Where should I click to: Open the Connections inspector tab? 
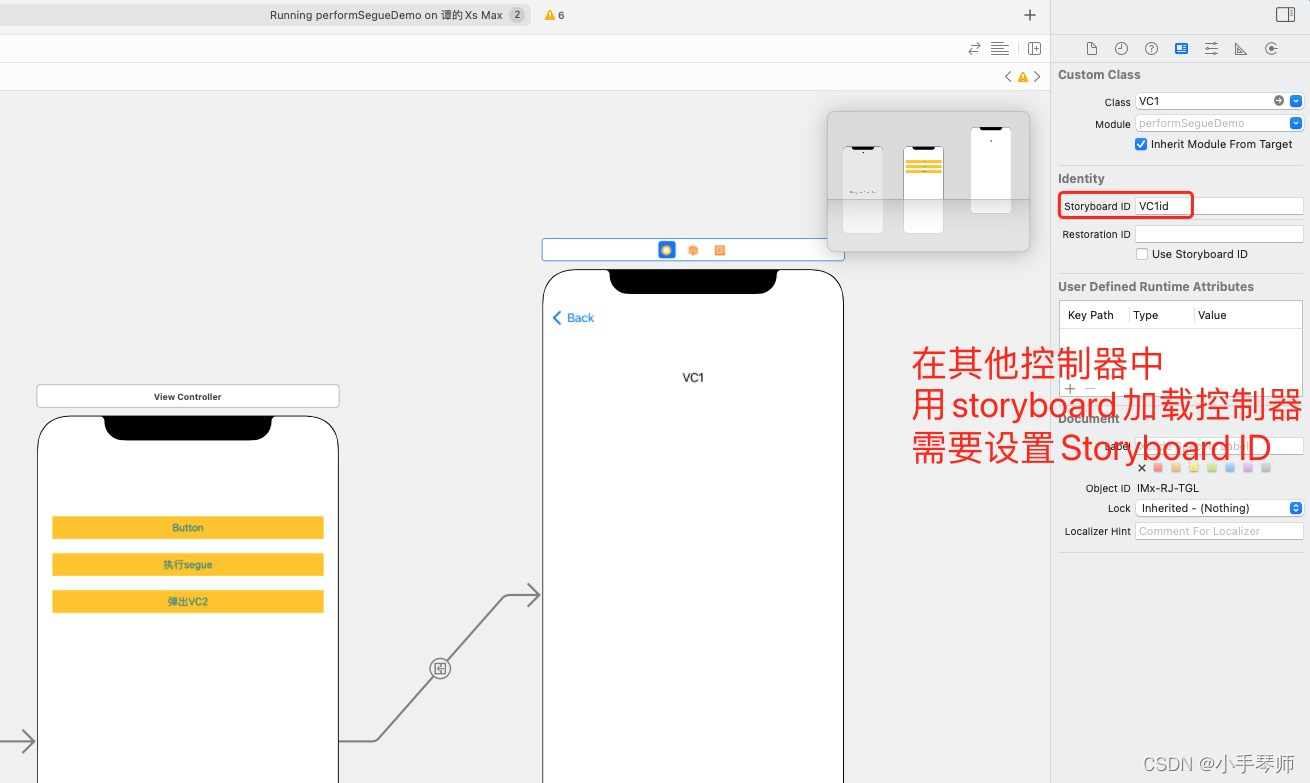click(x=1271, y=48)
